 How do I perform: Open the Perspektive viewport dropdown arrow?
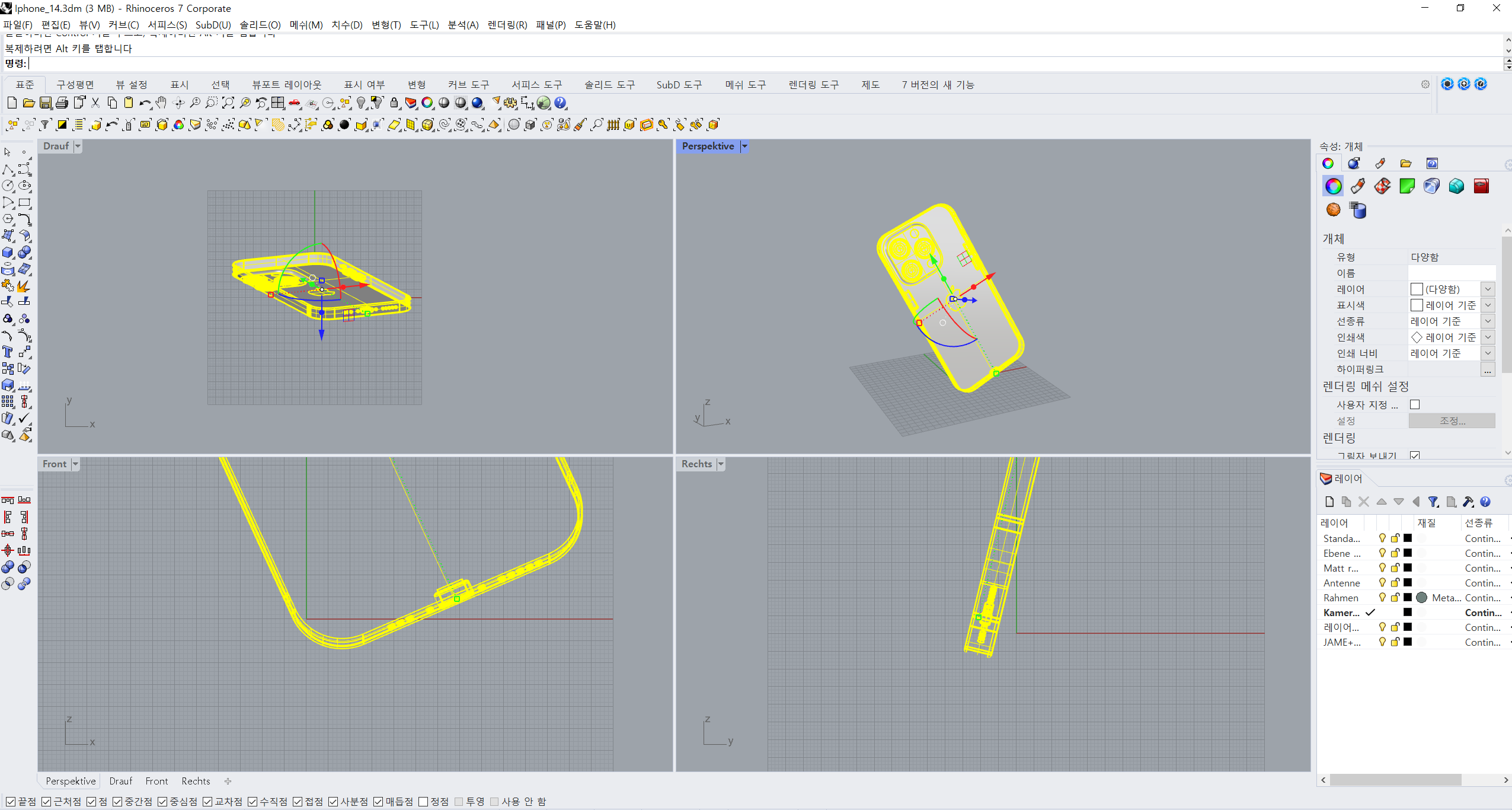click(744, 146)
